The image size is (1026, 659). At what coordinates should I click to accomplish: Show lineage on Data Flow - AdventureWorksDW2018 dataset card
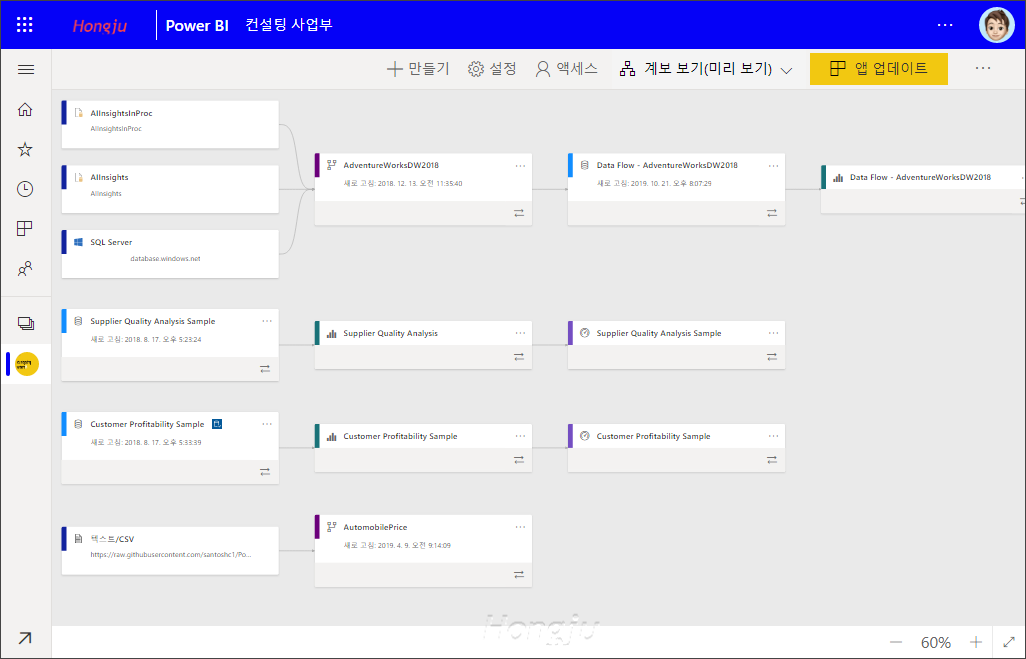[x=772, y=213]
